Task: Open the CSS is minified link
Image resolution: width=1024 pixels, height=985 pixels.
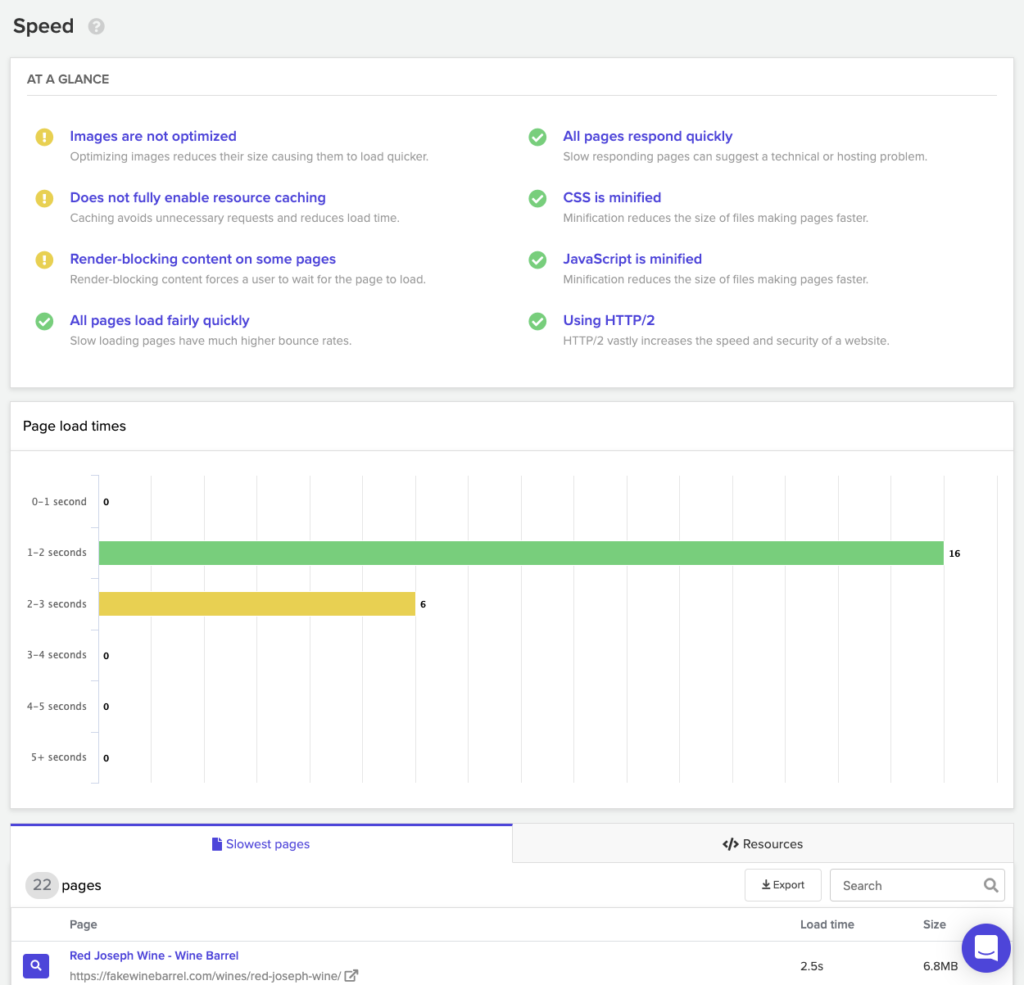Action: pos(612,197)
